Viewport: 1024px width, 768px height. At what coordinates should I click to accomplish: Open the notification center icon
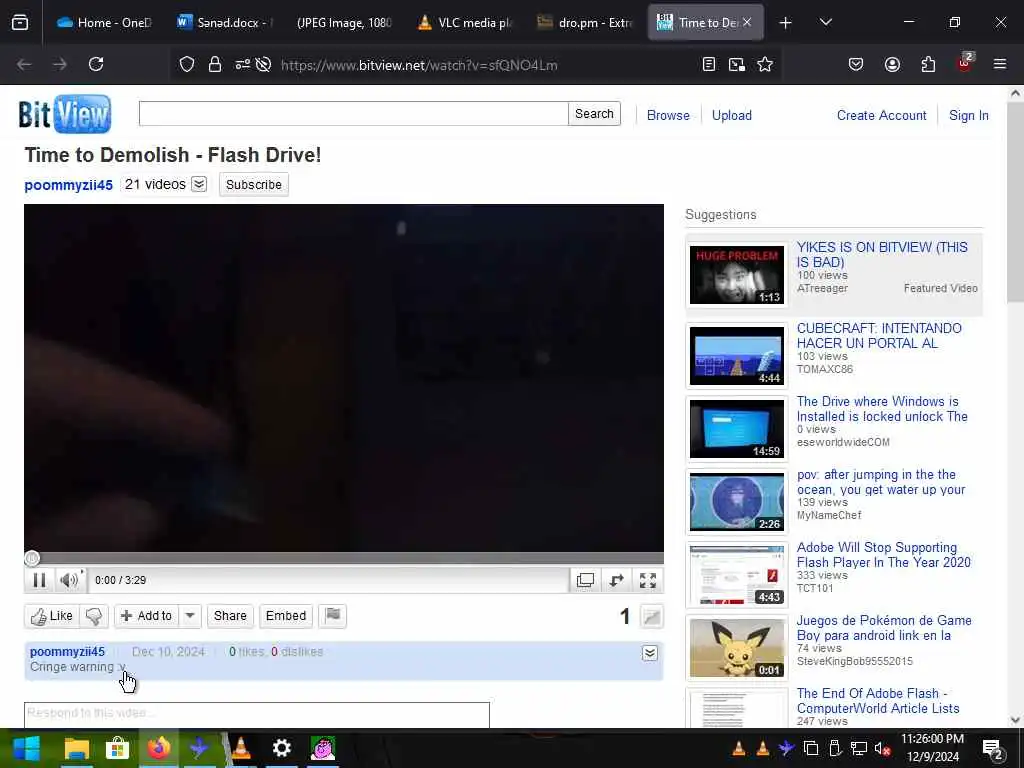coord(992,749)
